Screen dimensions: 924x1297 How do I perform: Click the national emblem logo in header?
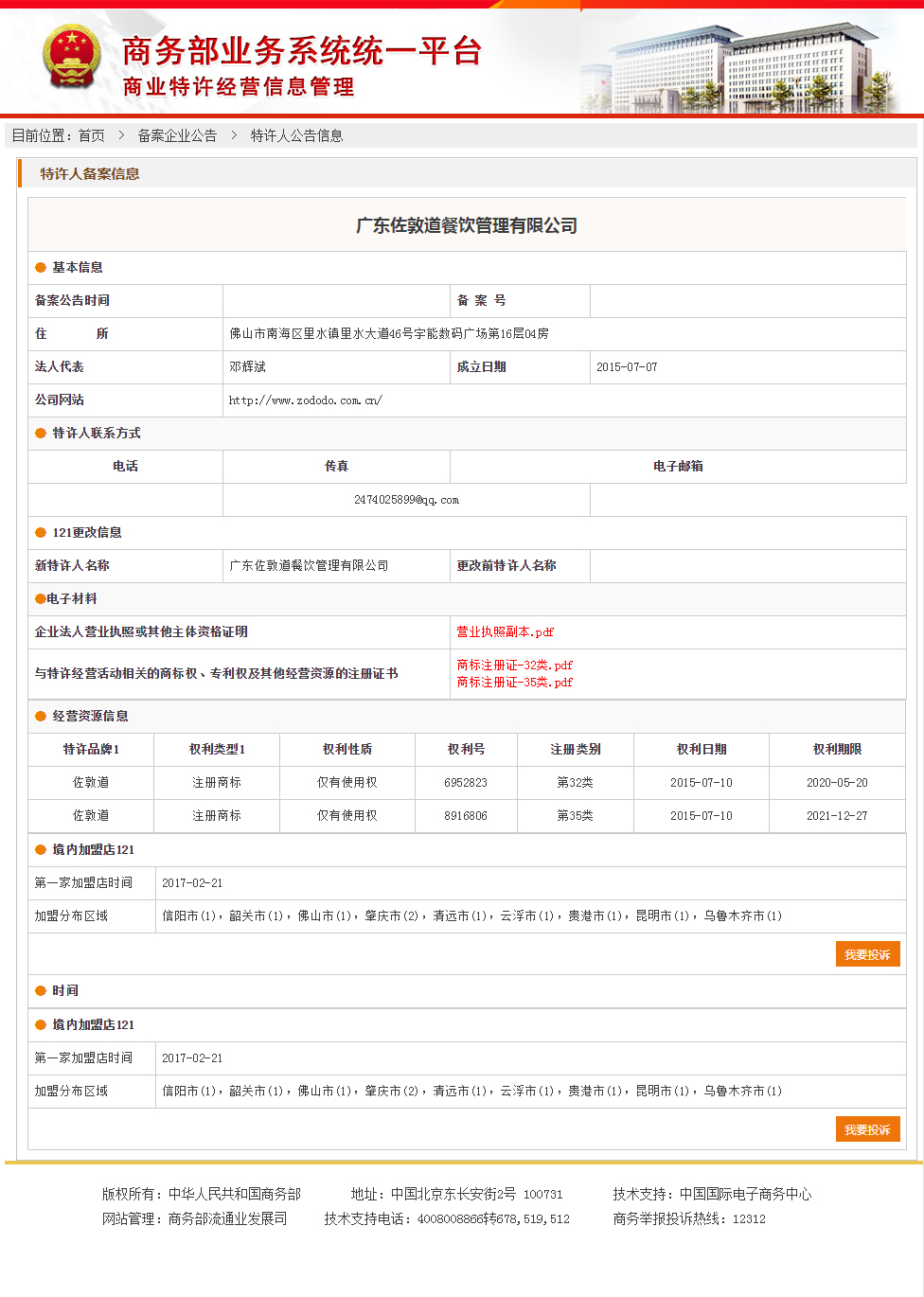[x=72, y=59]
